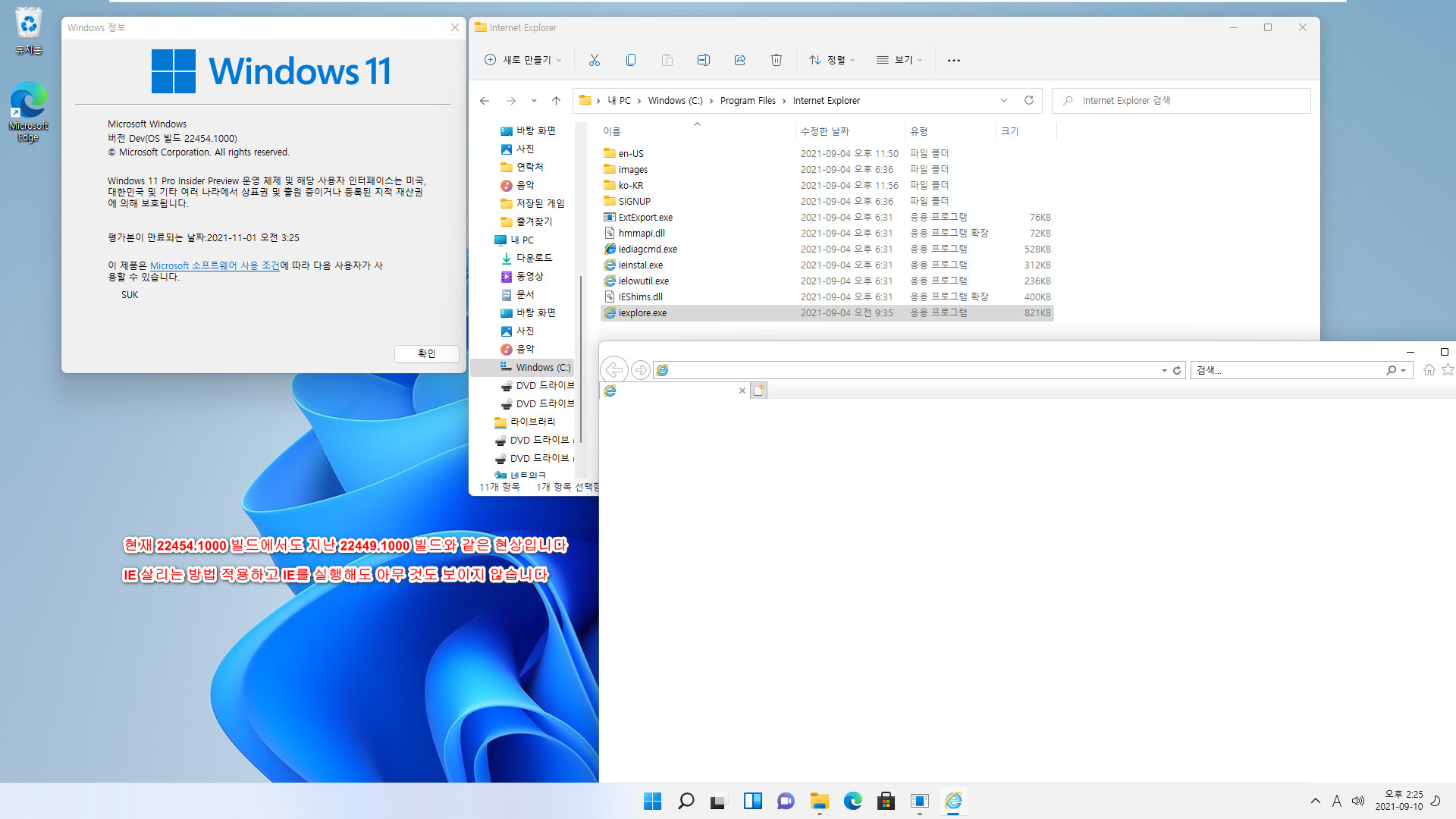Click the Cut icon in Explorer toolbar
Screen dimensions: 1456x819
[x=594, y=60]
